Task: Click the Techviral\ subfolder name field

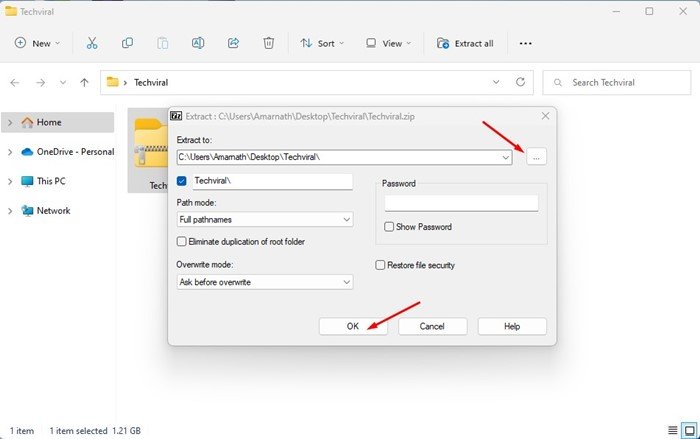Action: [272, 181]
